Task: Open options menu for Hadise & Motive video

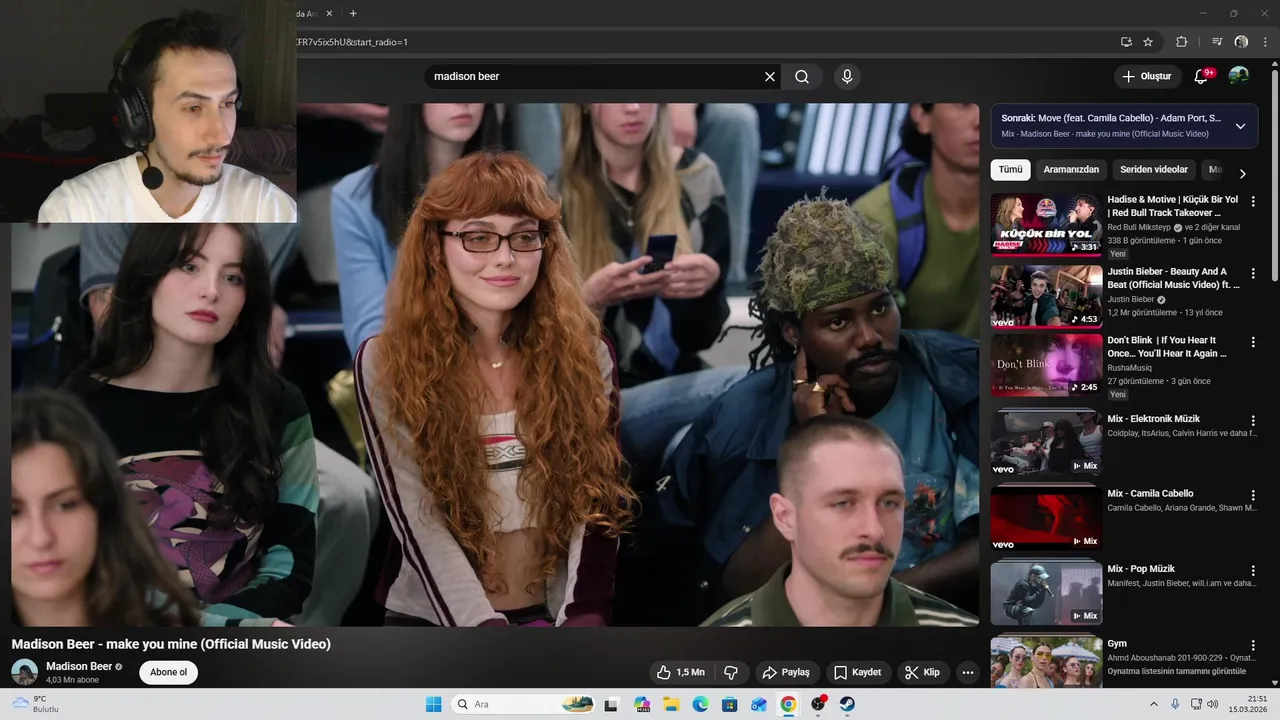Action: 1253,201
